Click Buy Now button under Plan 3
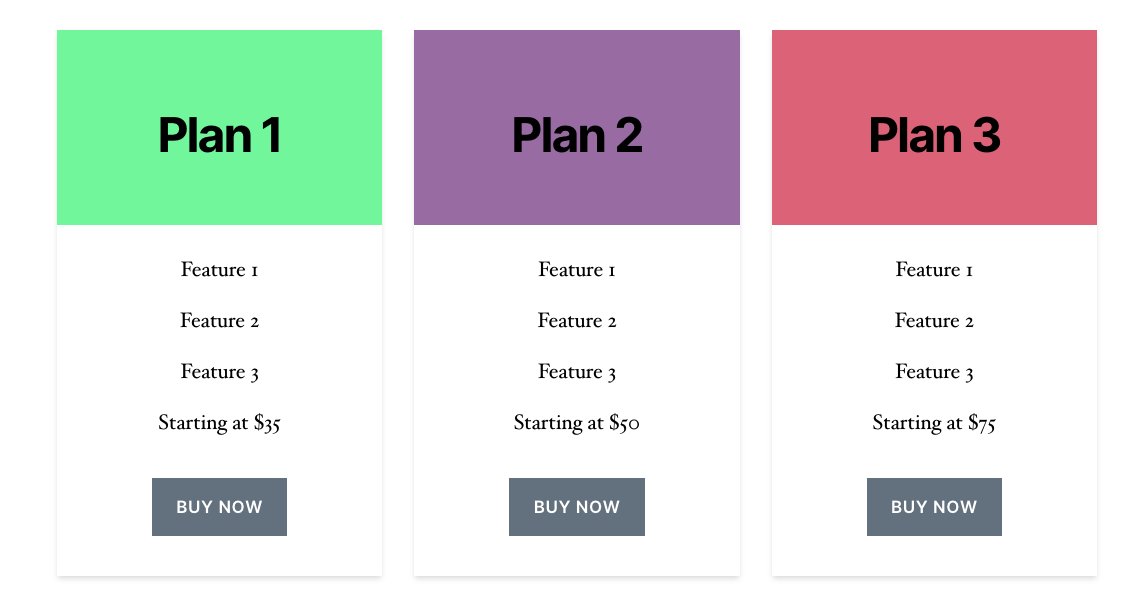Screen dimensions: 1131x595 pos(934,506)
